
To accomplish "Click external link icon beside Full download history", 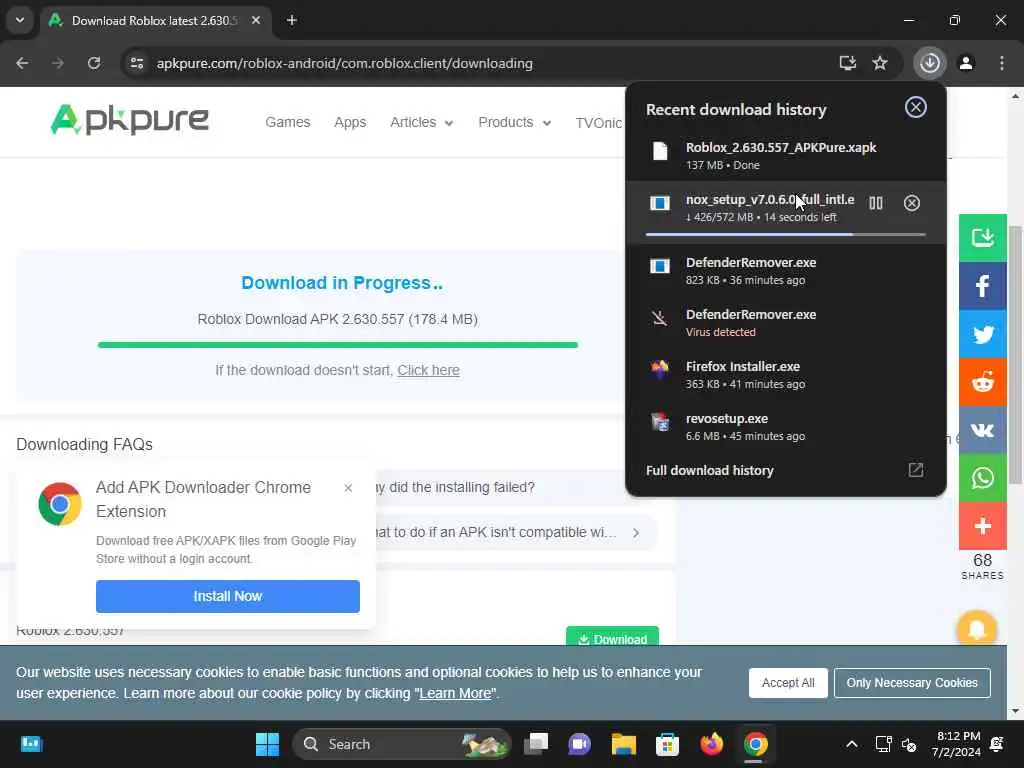I will pyautogui.click(x=915, y=470).
